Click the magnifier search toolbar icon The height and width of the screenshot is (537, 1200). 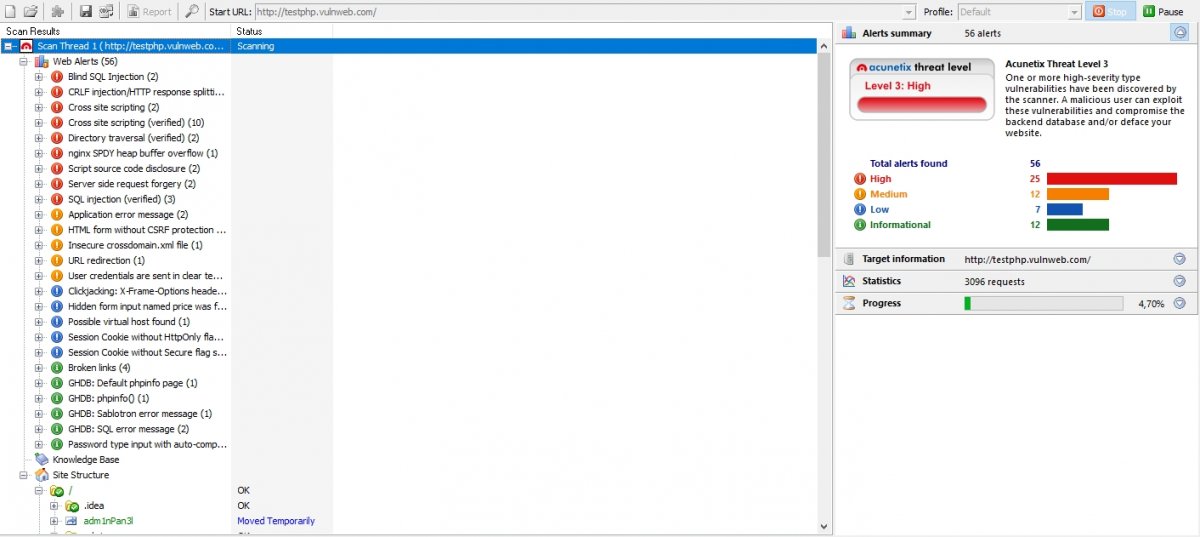[192, 11]
